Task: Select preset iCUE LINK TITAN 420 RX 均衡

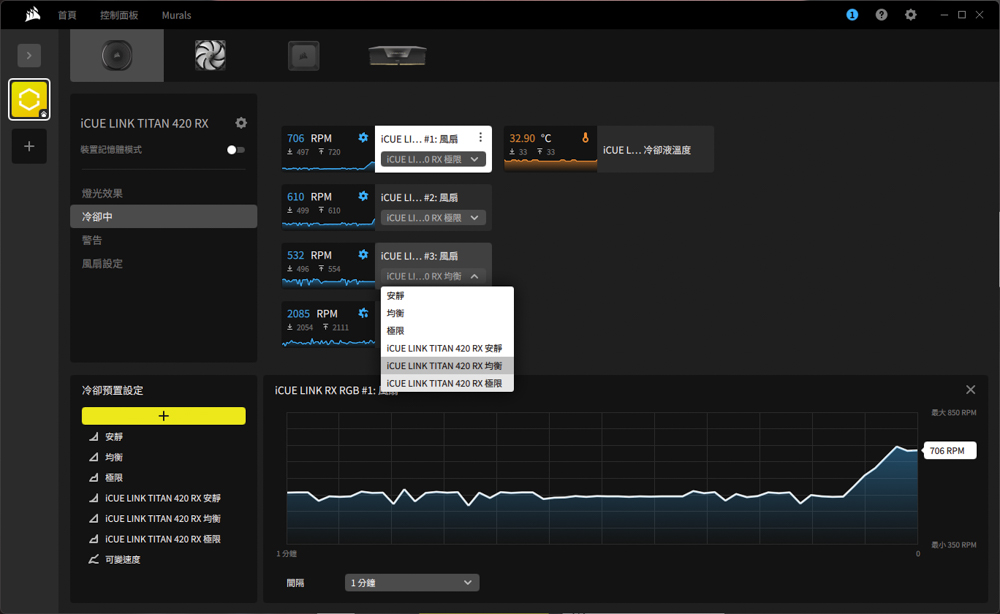Action: pos(164,518)
